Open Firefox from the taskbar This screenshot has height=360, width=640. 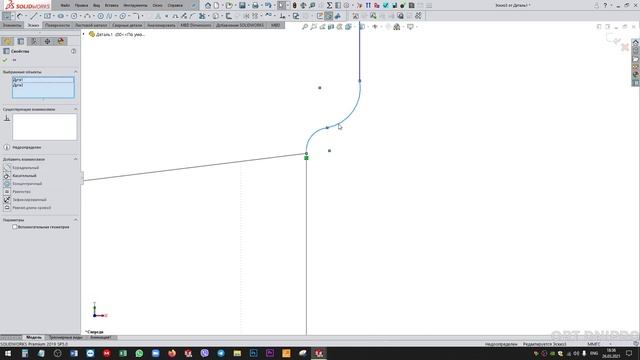[x=172, y=353]
